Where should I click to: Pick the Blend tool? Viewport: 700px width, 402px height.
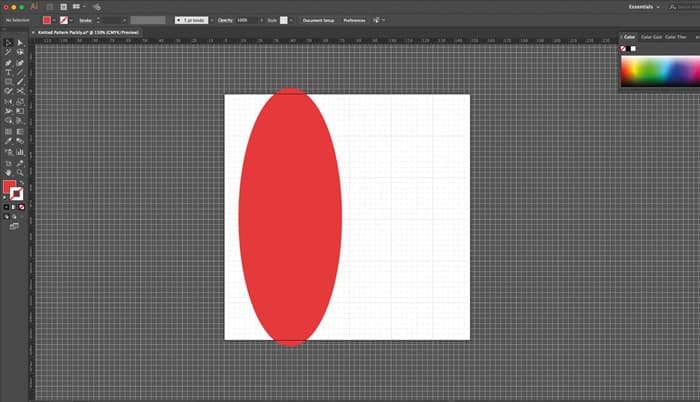click(20, 141)
